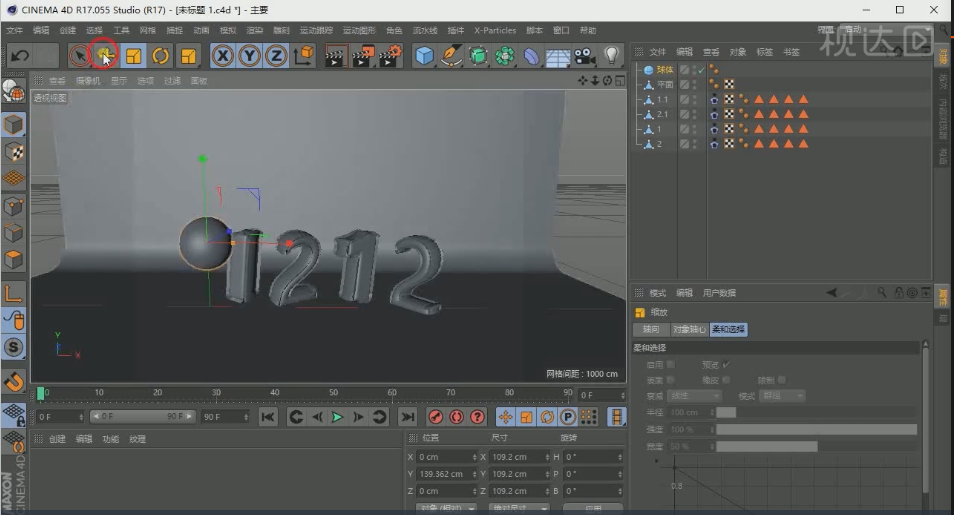Toggle the visibility dots of the 平面 object
Image resolution: width=954 pixels, height=515 pixels.
tap(694, 85)
